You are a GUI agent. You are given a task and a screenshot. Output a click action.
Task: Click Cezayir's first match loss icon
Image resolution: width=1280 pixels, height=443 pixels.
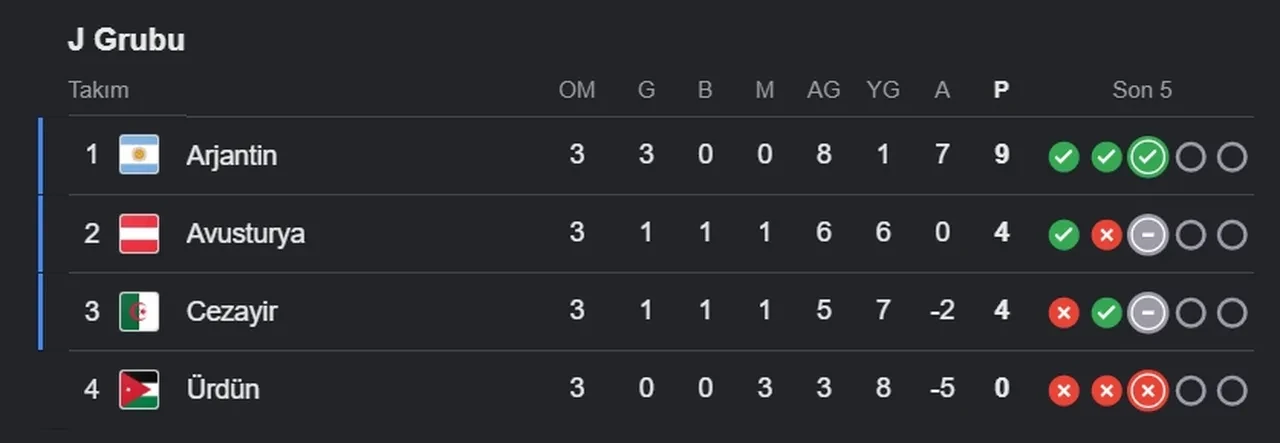pyautogui.click(x=1063, y=313)
